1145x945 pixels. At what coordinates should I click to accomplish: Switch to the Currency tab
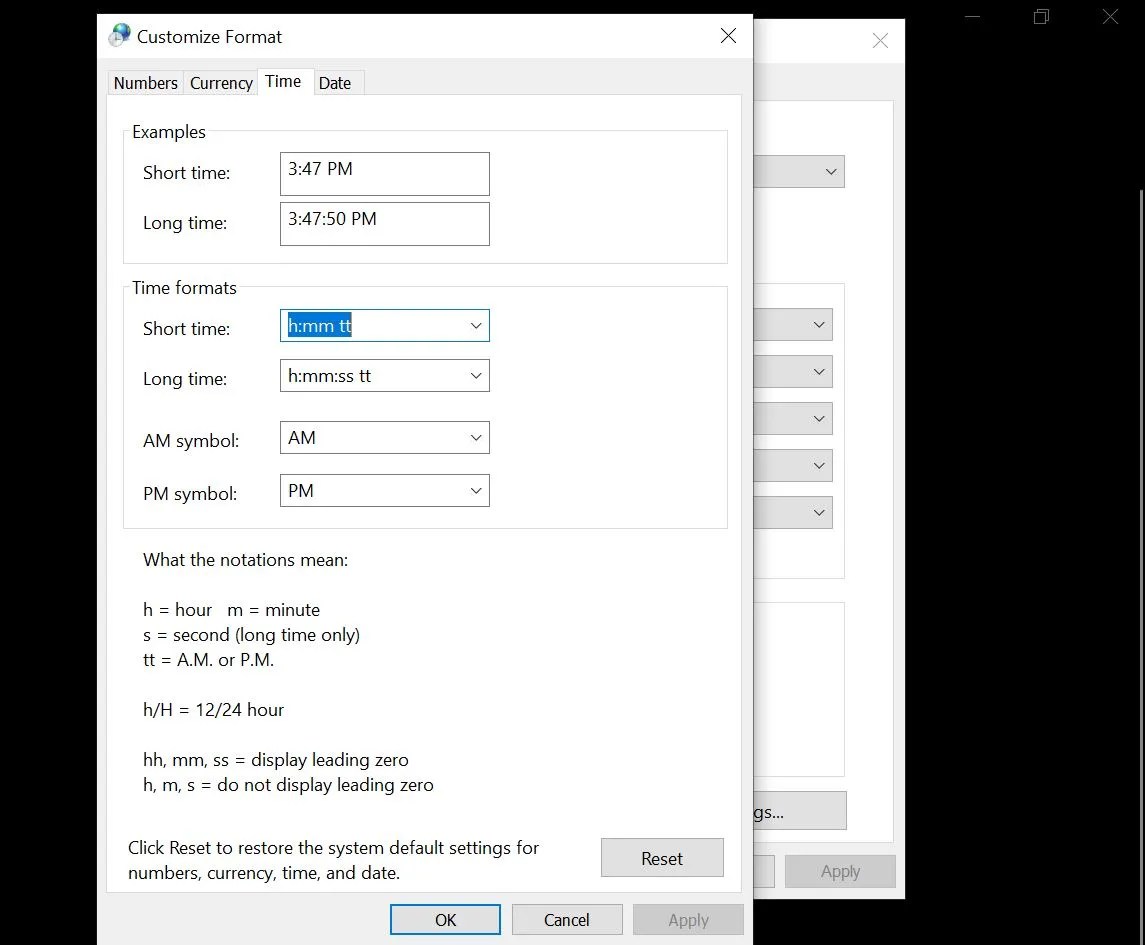point(220,83)
